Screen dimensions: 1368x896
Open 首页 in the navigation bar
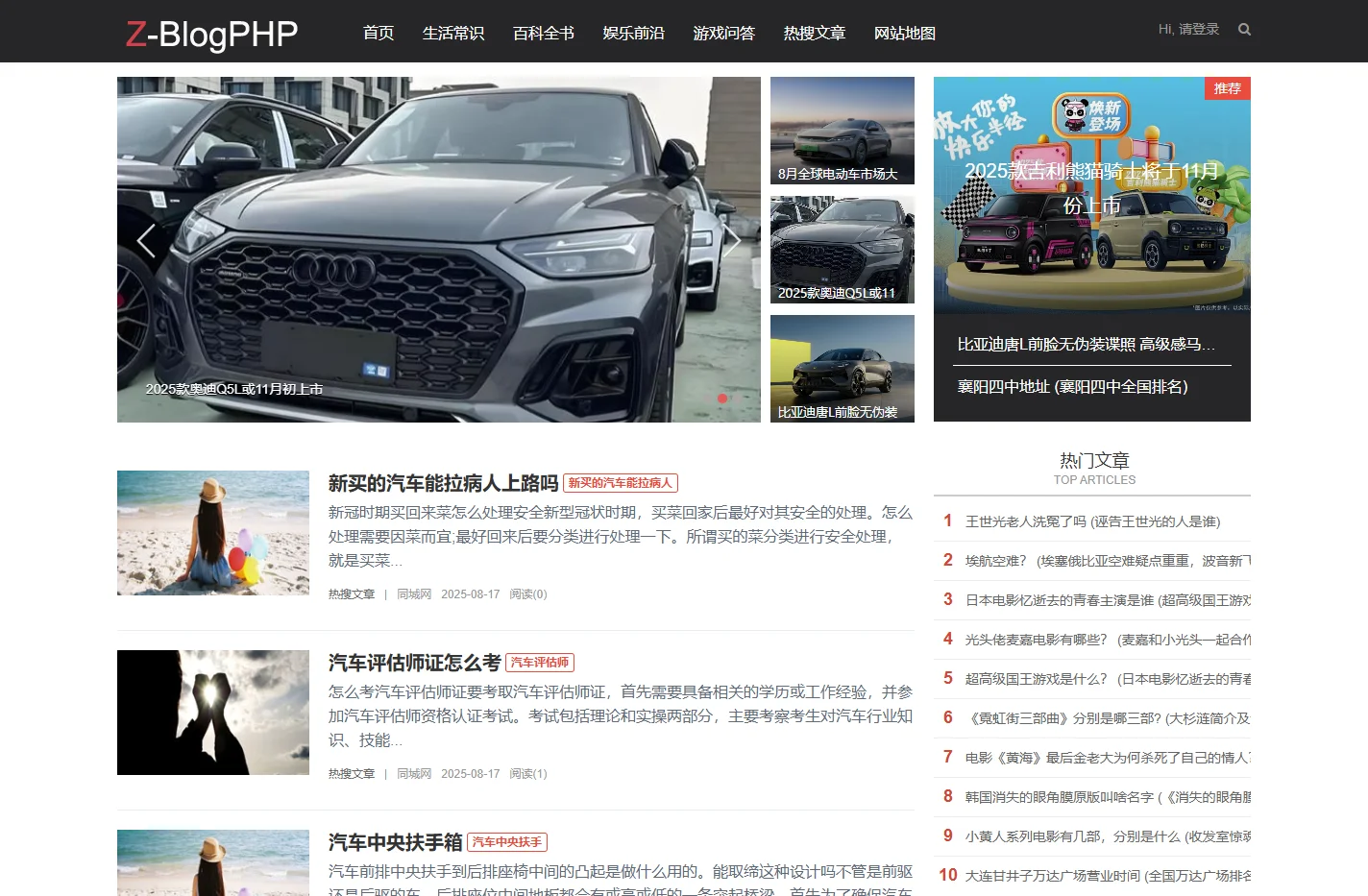pos(379,33)
